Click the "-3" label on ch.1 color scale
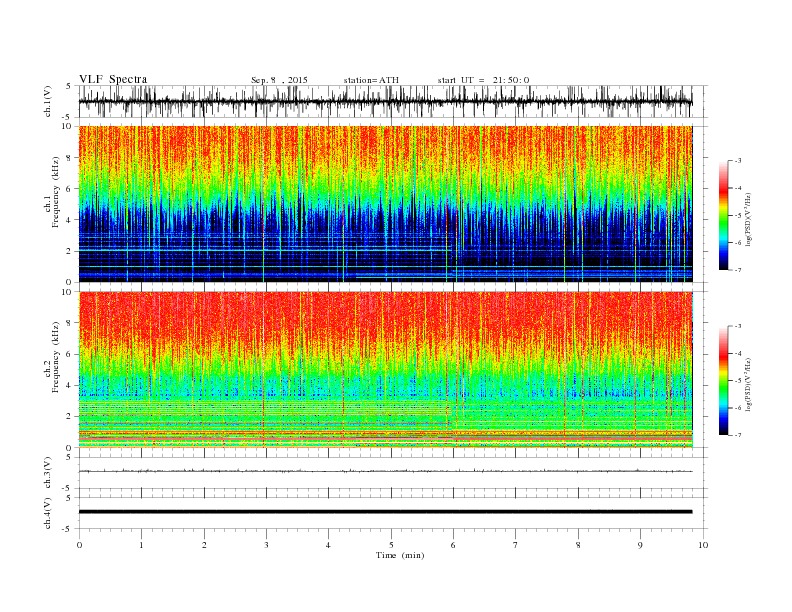 pyautogui.click(x=737, y=161)
